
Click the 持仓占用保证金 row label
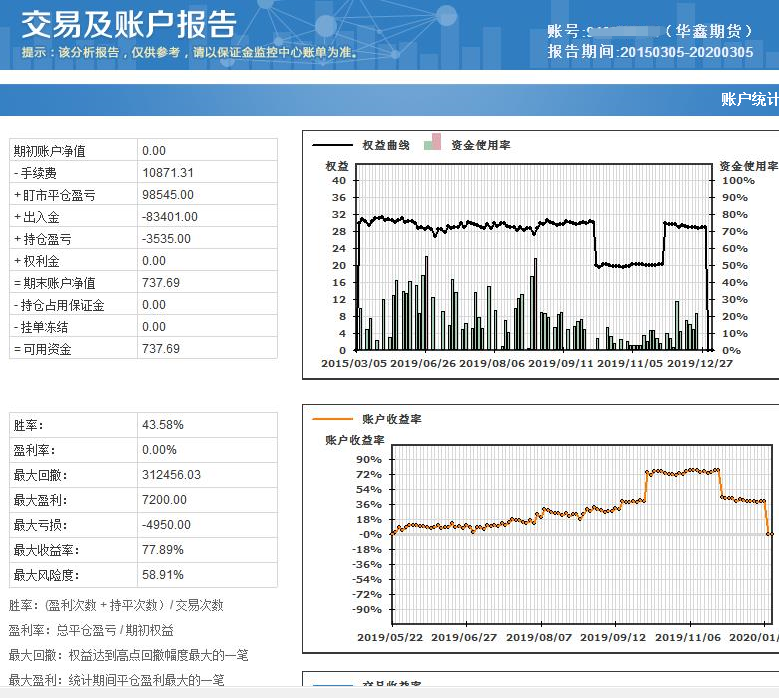click(59, 305)
